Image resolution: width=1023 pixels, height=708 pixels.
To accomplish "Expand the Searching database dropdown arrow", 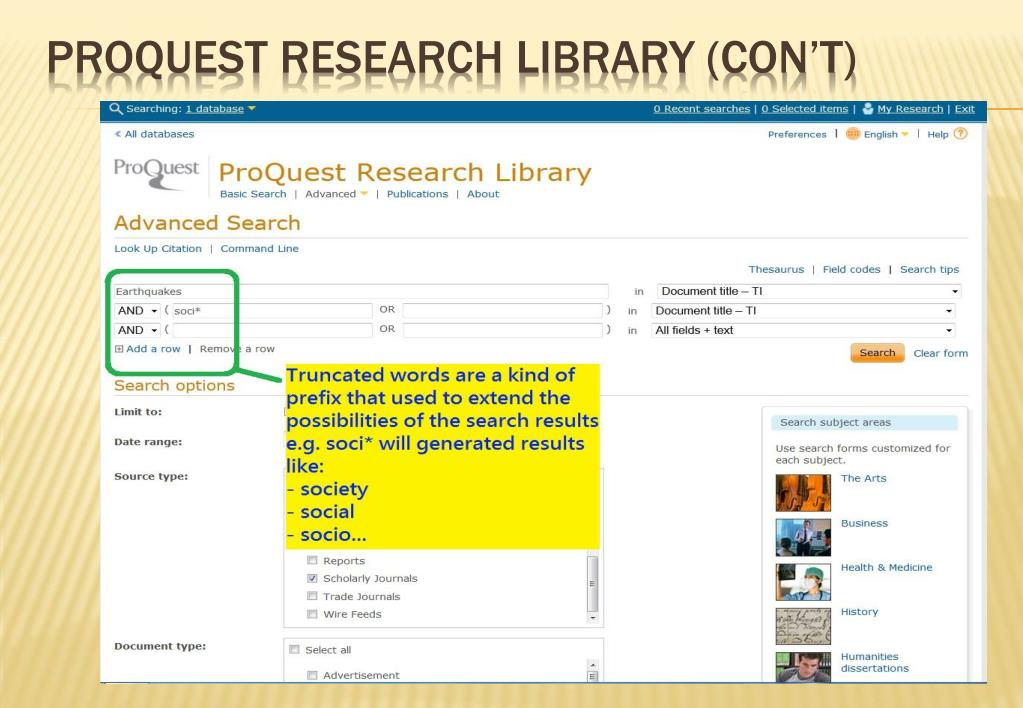I will [x=252, y=109].
